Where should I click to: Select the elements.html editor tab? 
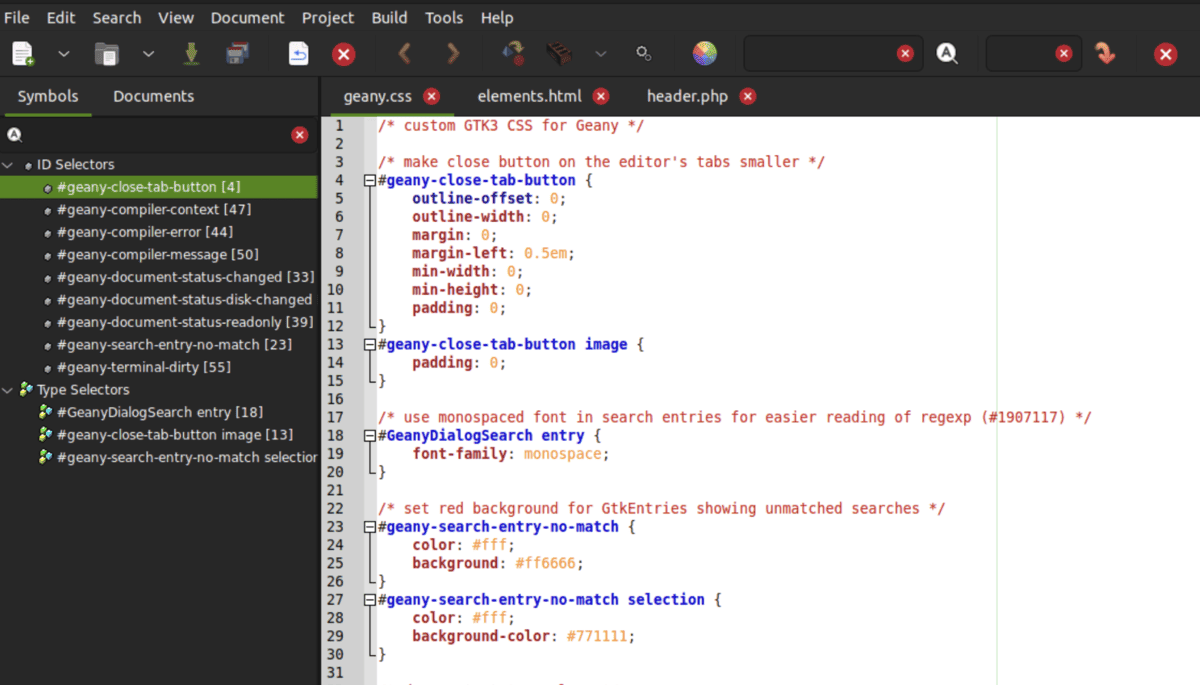coord(529,96)
